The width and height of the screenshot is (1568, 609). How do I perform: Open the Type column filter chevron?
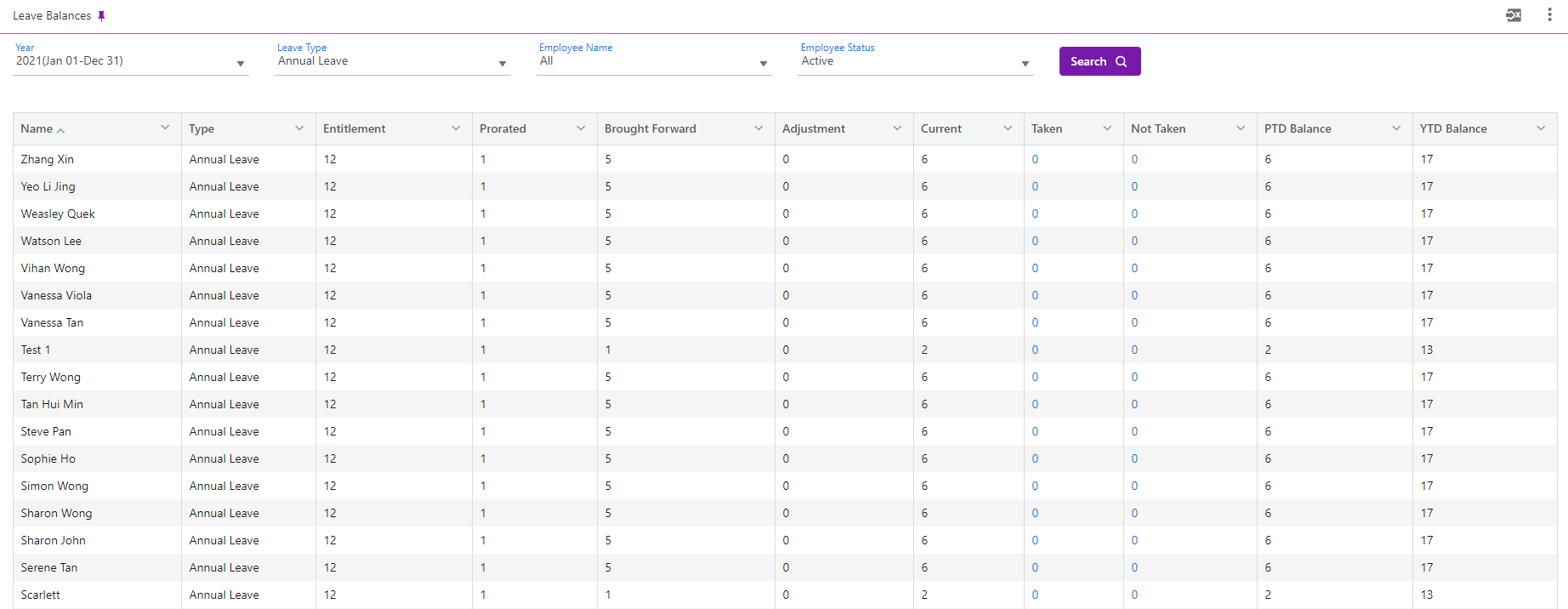(x=299, y=128)
